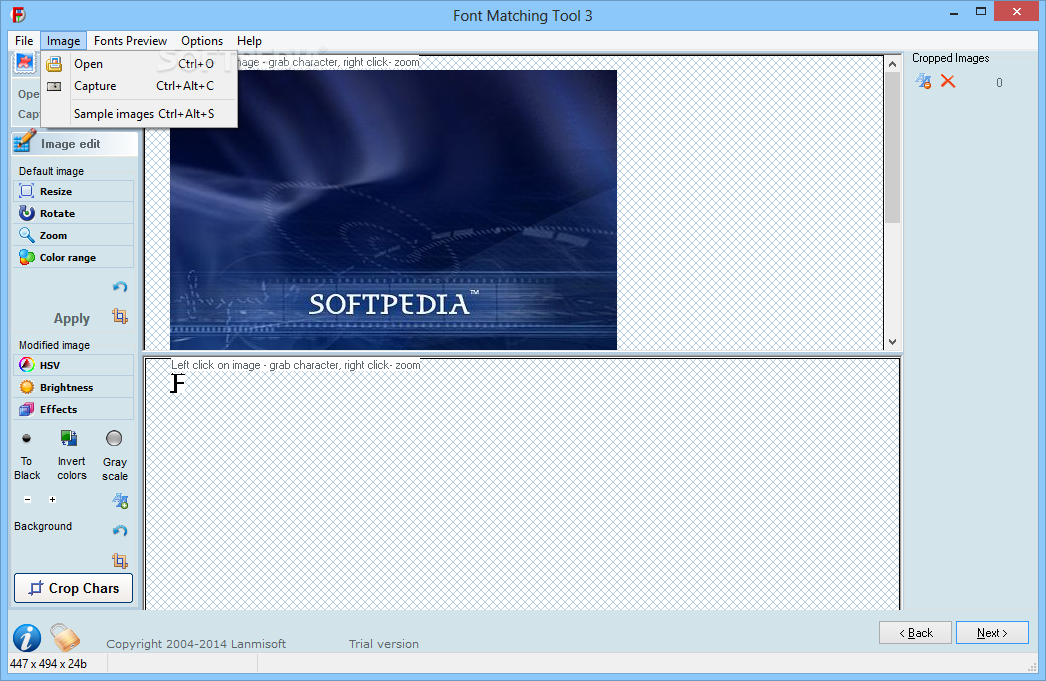Click undo arrow next to Background
This screenshot has height=681, width=1046.
tap(120, 530)
